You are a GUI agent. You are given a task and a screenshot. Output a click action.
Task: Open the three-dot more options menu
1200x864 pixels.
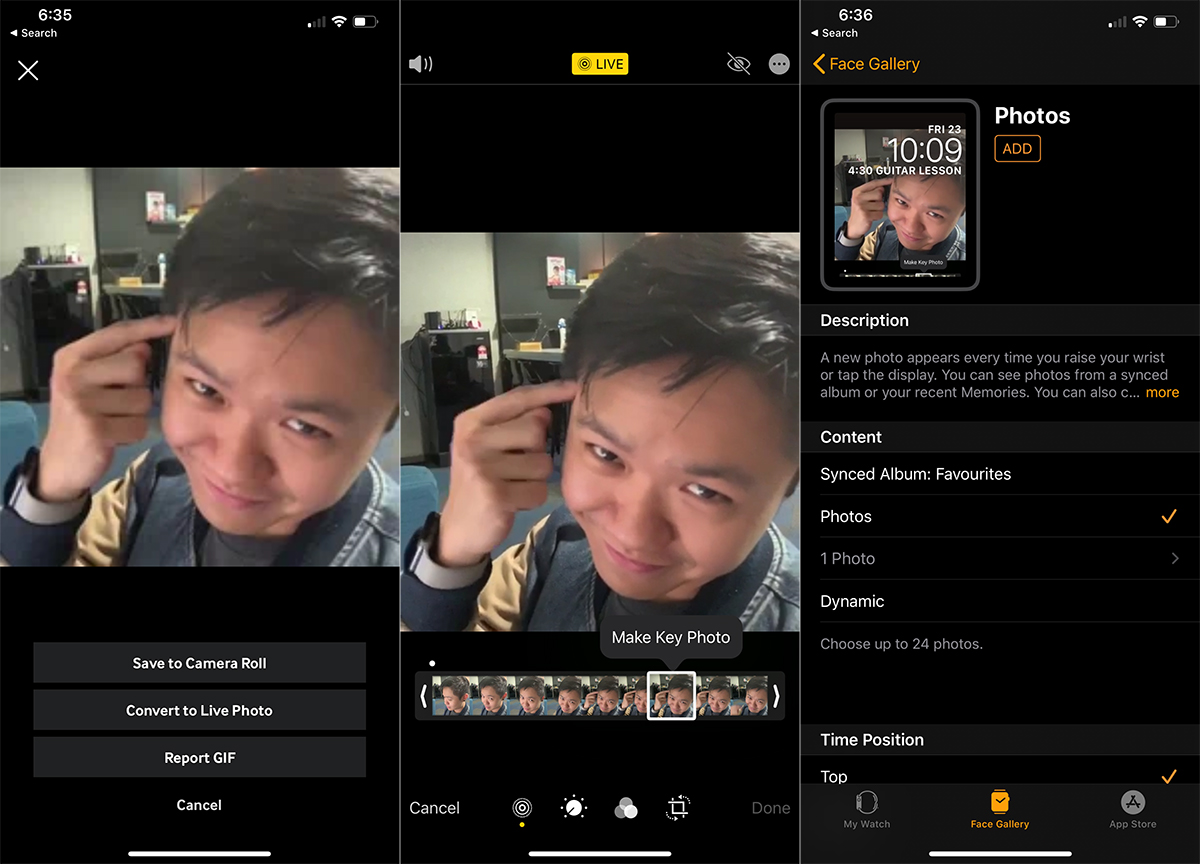click(x=779, y=64)
